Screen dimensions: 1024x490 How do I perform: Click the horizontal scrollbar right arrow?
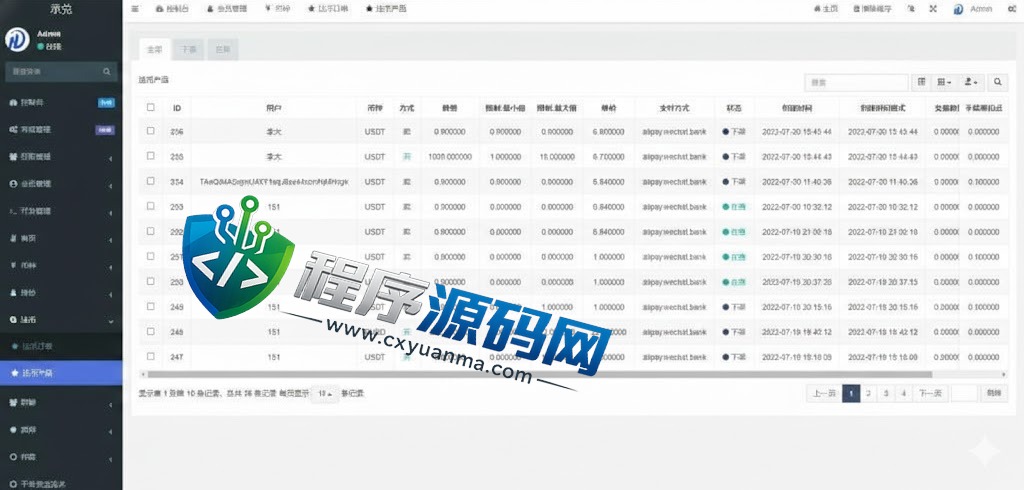tap(1004, 374)
